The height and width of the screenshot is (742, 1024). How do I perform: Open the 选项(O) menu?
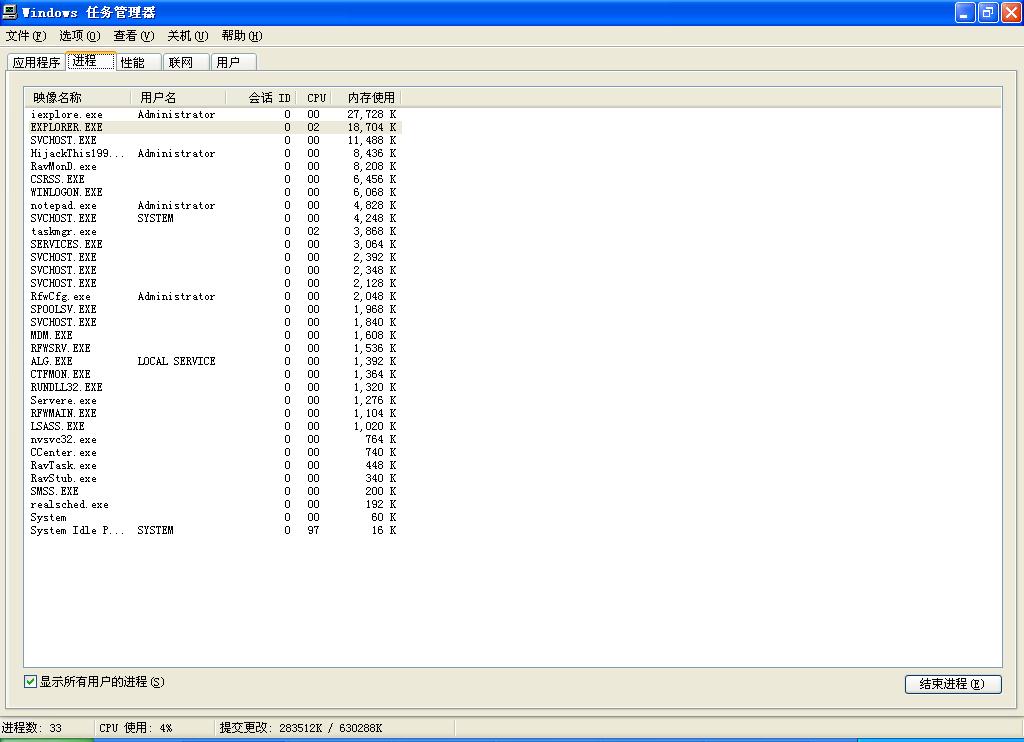pos(80,36)
